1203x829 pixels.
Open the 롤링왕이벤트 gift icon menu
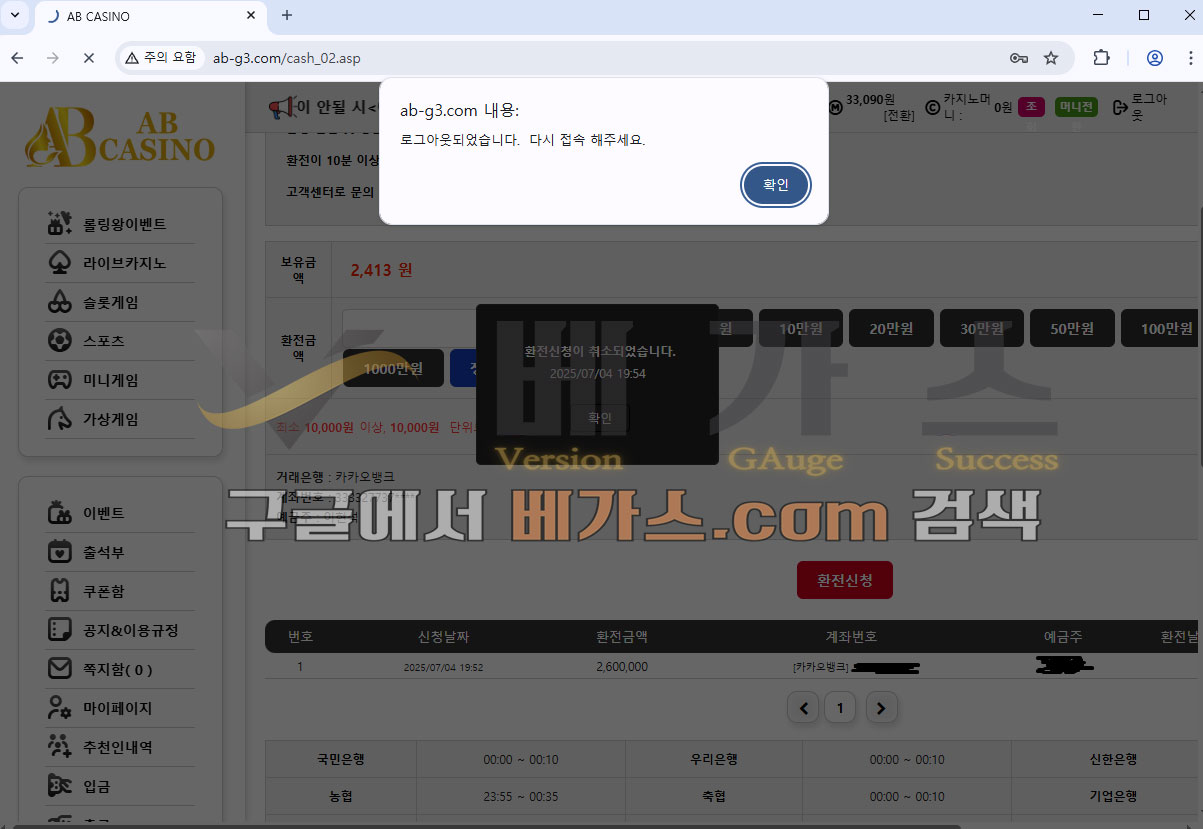click(59, 224)
